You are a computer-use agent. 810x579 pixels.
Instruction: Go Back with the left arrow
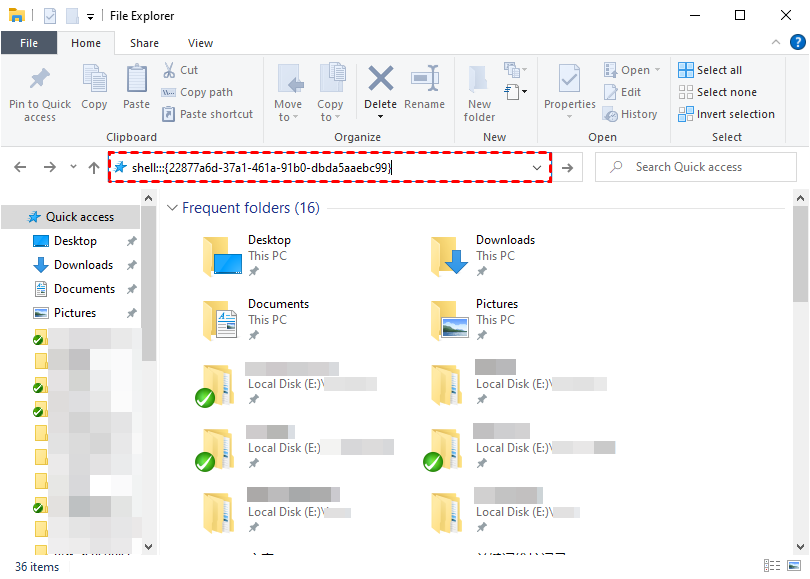[20, 167]
